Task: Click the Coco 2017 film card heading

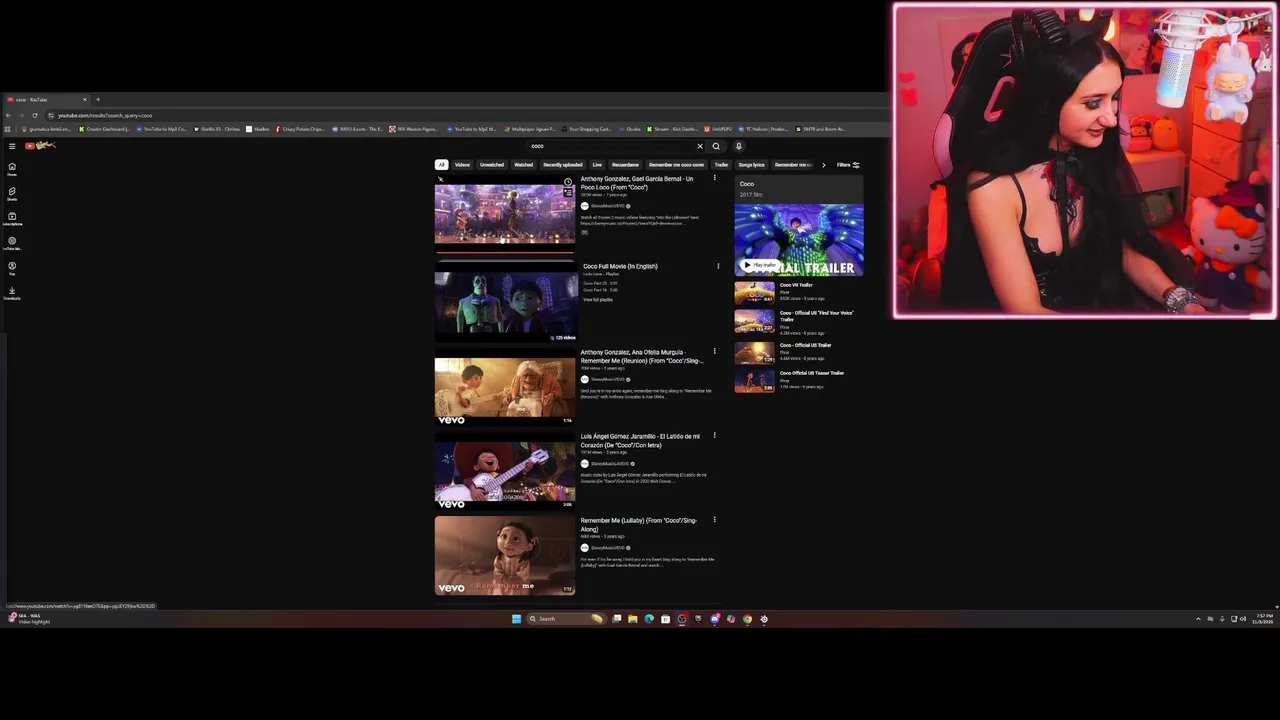Action: point(747,184)
